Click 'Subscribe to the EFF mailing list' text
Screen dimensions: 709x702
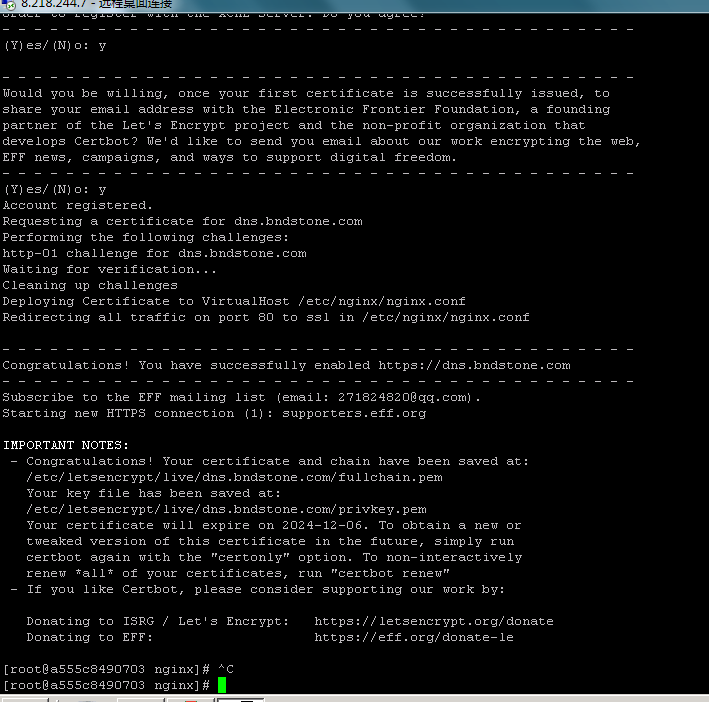[x=134, y=397]
